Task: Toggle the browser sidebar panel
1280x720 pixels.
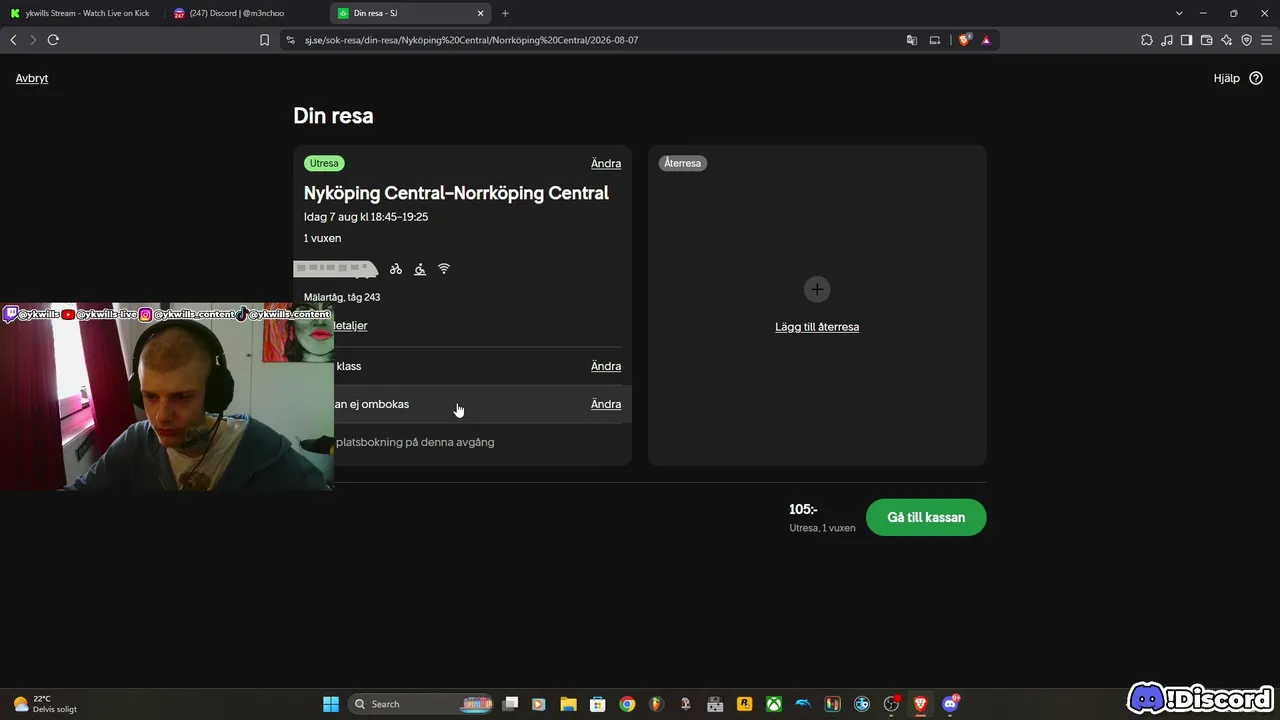Action: (x=1186, y=40)
